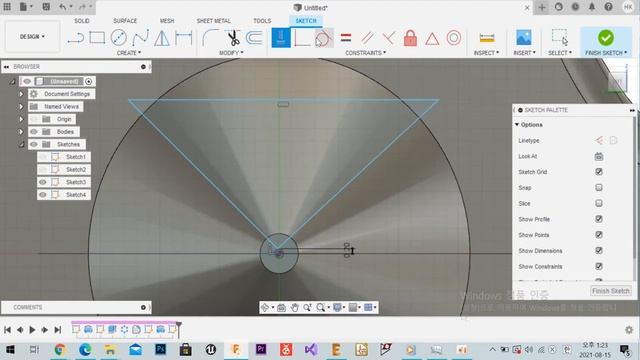The width and height of the screenshot is (640, 360).
Task: Select the Trim scissors tool
Action: (x=233, y=38)
